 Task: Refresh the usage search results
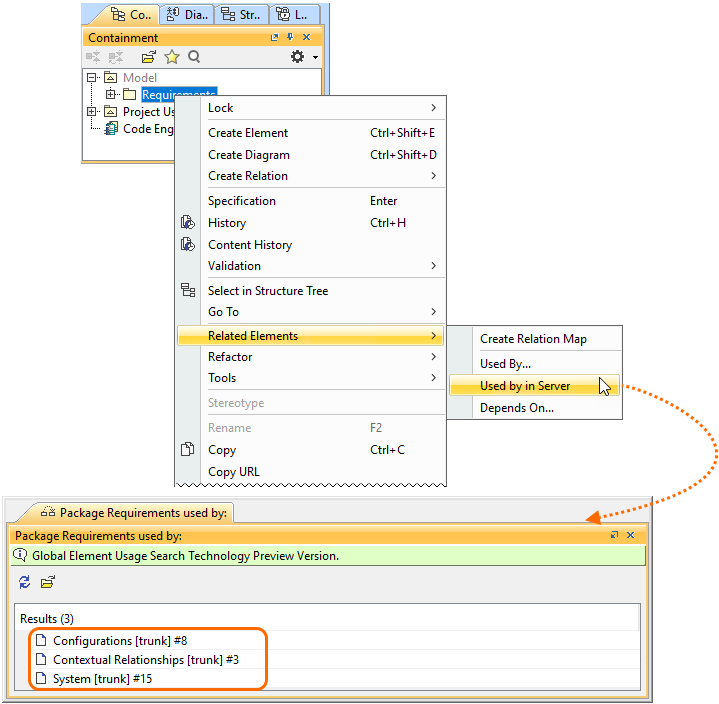pyautogui.click(x=25, y=582)
